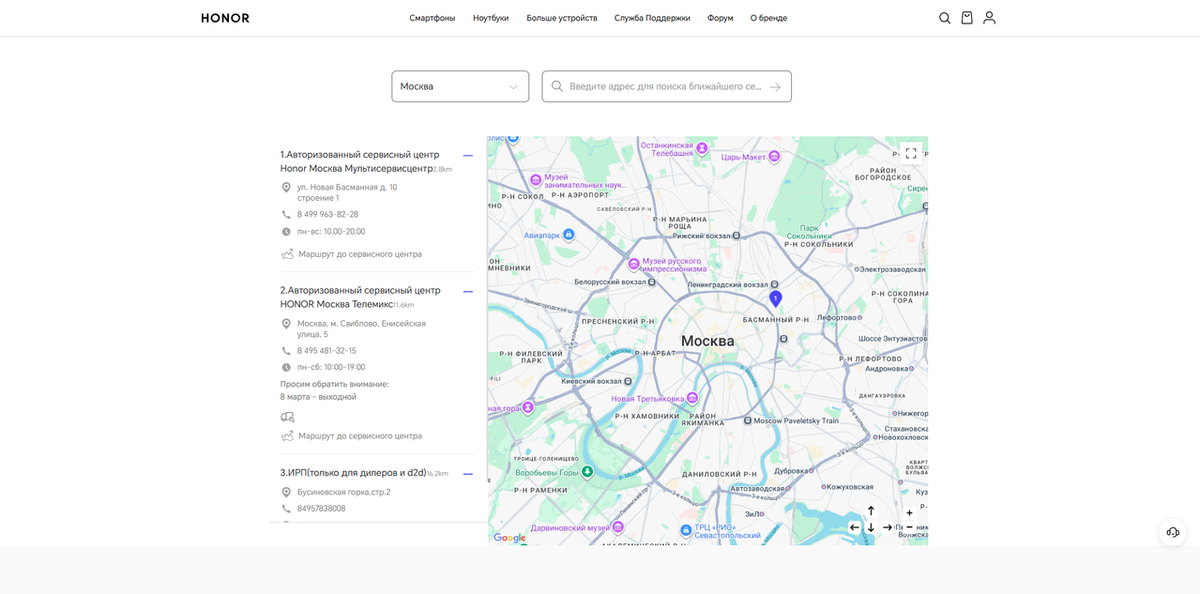
Task: Zoom out on the map
Action: coord(909,527)
